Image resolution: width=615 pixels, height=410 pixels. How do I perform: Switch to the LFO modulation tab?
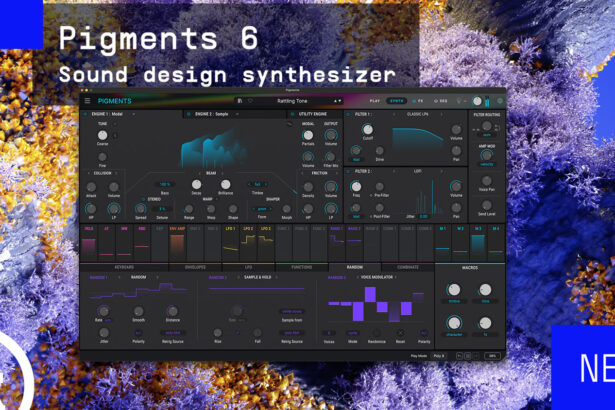coord(249,268)
